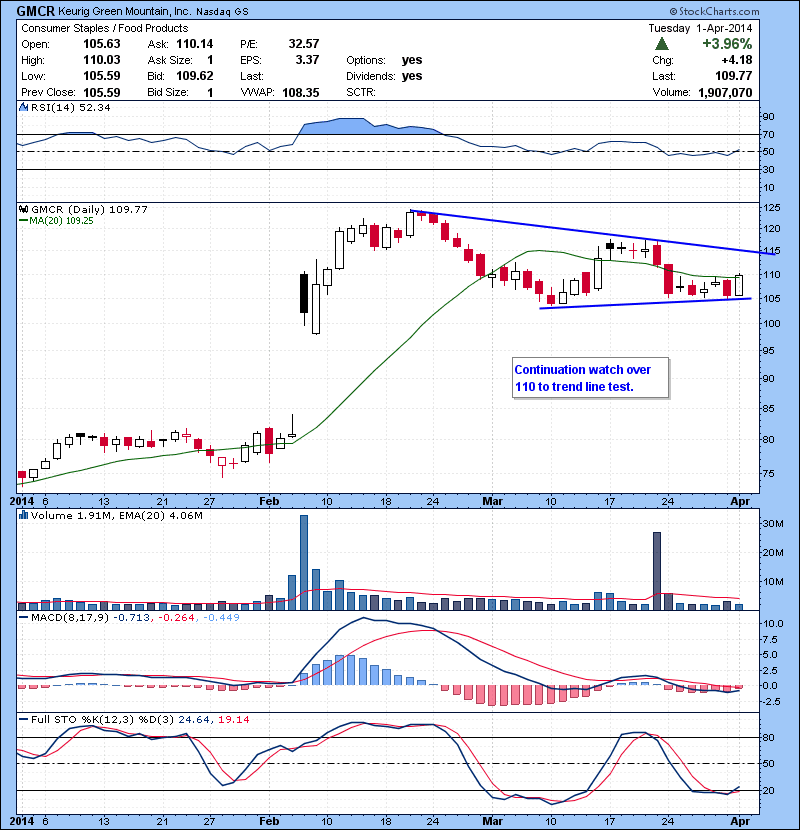The width and height of the screenshot is (800, 830).
Task: Click the Volume 1.91M, EMA(20) 4.06M label
Action: [x=116, y=515]
